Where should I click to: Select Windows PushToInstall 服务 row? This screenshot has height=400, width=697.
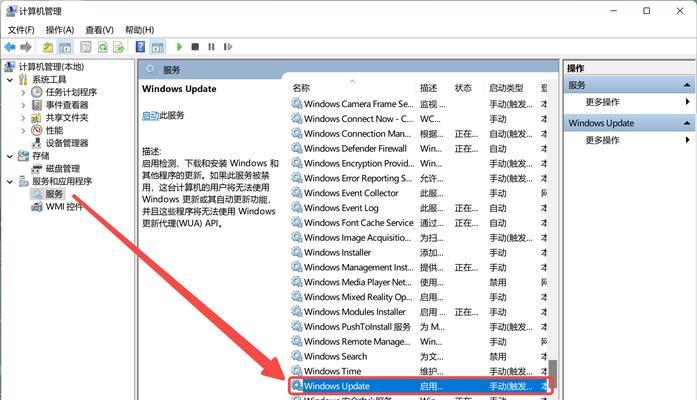pos(419,327)
